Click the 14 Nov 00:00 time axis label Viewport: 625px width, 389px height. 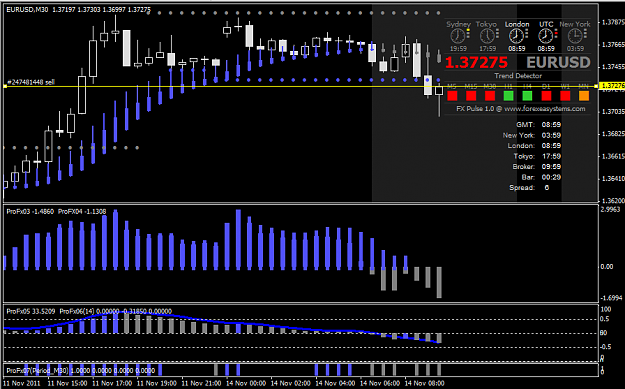[246, 383]
